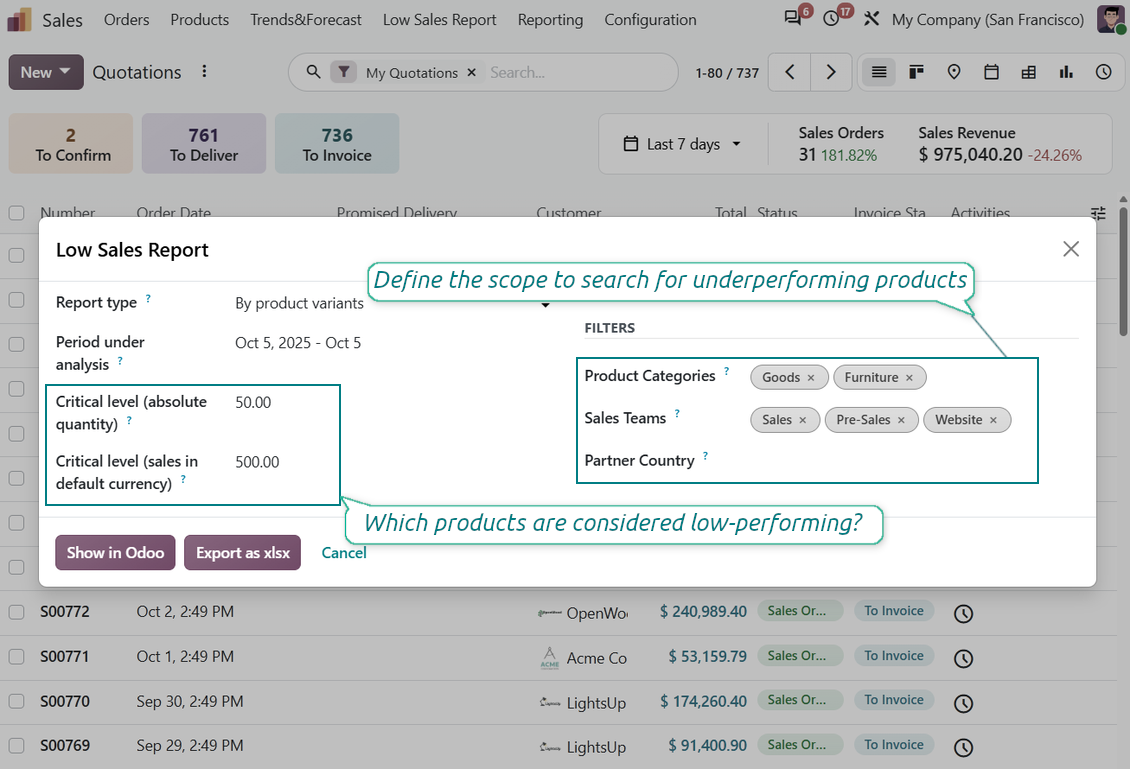Remove the Furniture category tag
Image resolution: width=1130 pixels, height=769 pixels.
909,378
